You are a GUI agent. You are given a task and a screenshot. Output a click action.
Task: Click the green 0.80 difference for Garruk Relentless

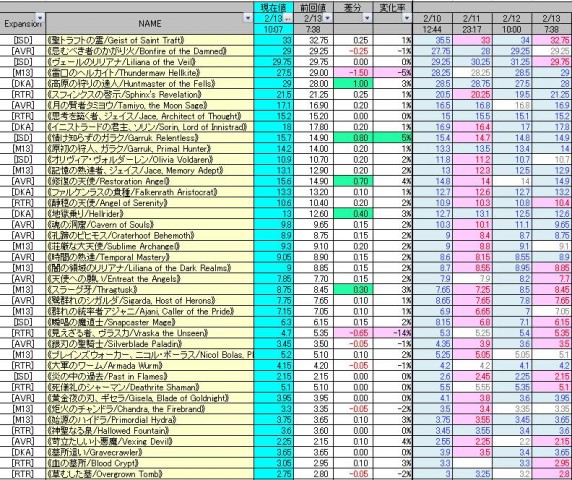(353, 138)
